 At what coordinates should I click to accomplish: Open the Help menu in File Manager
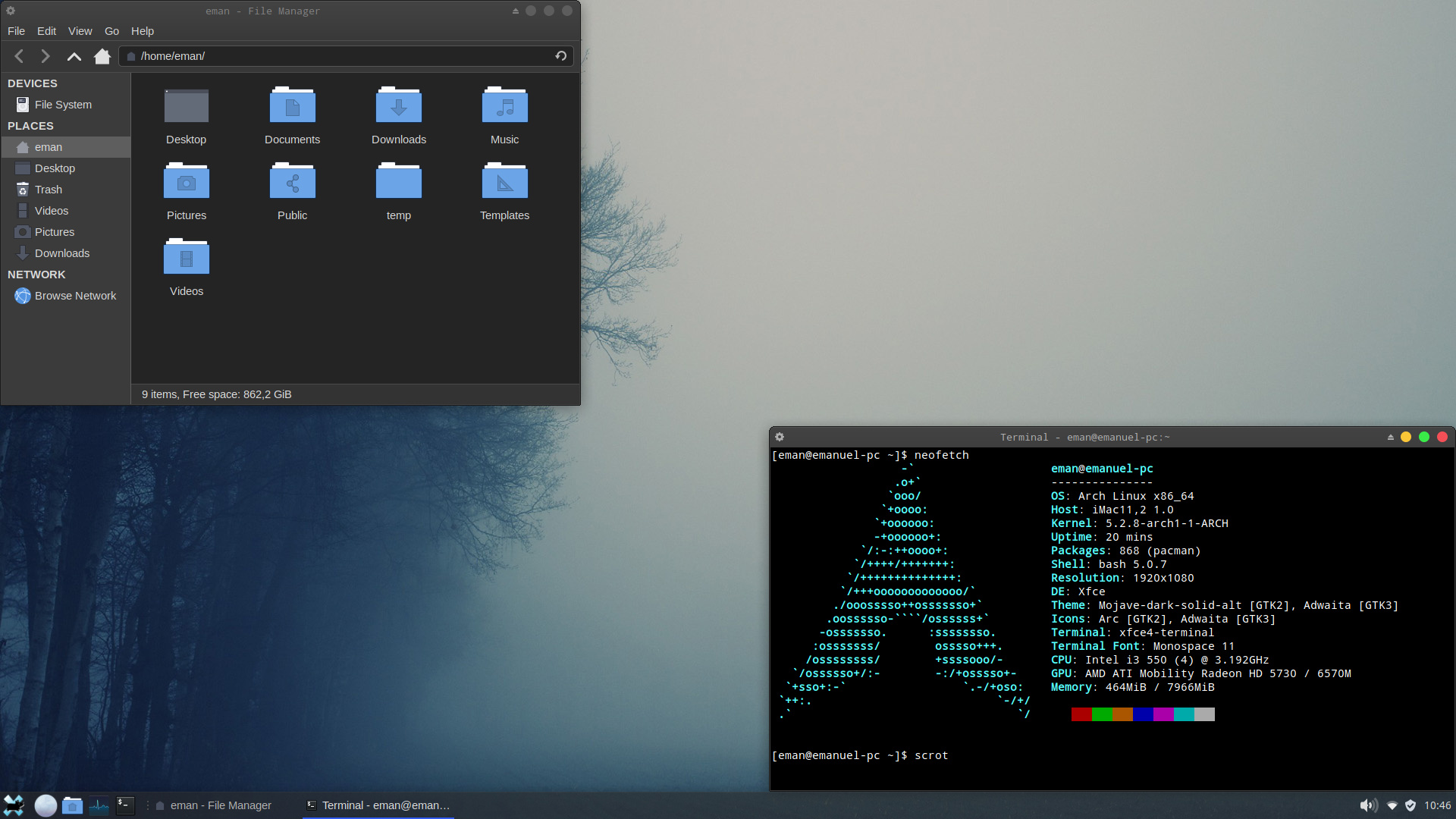click(143, 31)
